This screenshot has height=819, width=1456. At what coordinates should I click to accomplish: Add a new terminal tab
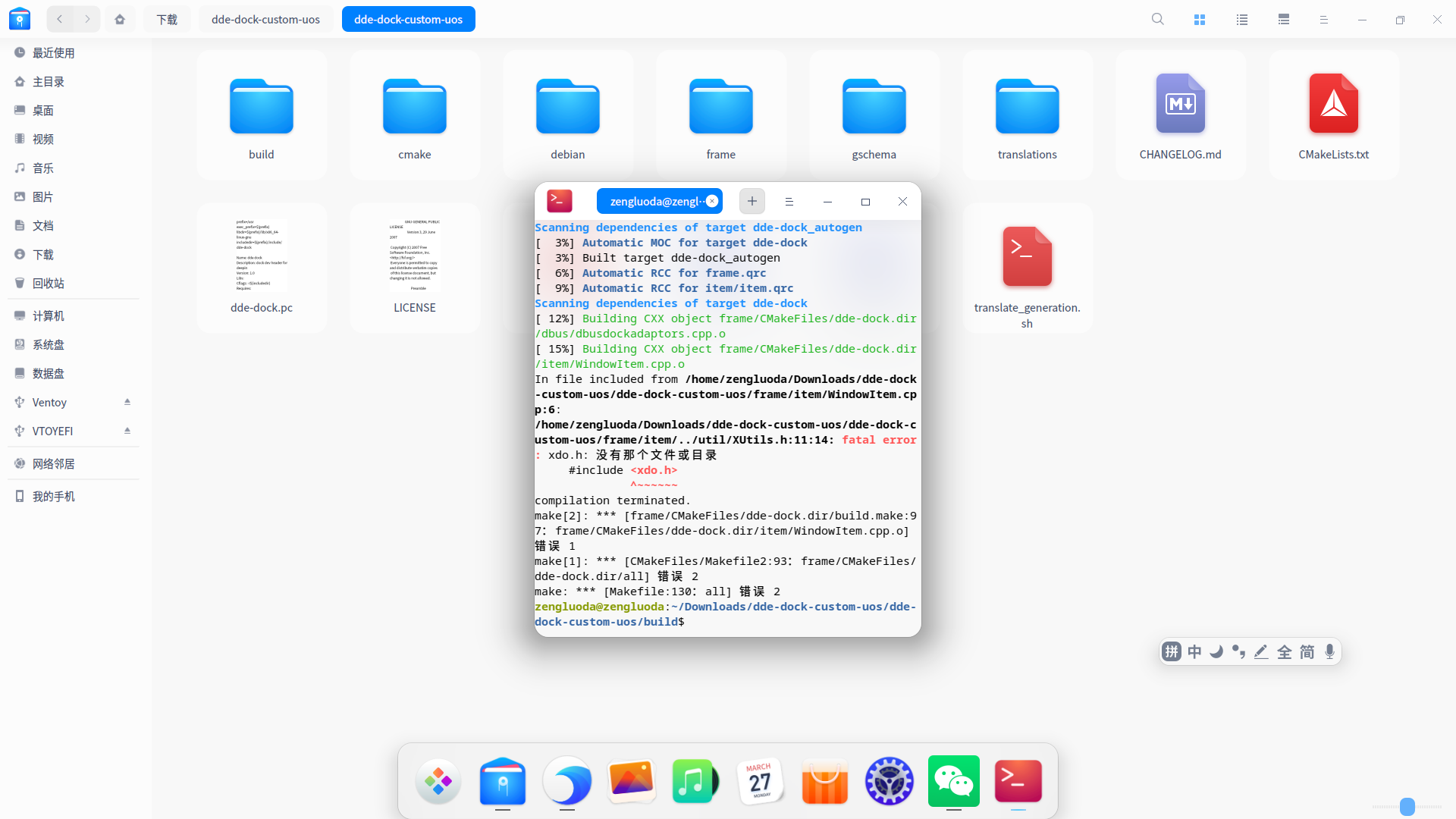pos(752,201)
